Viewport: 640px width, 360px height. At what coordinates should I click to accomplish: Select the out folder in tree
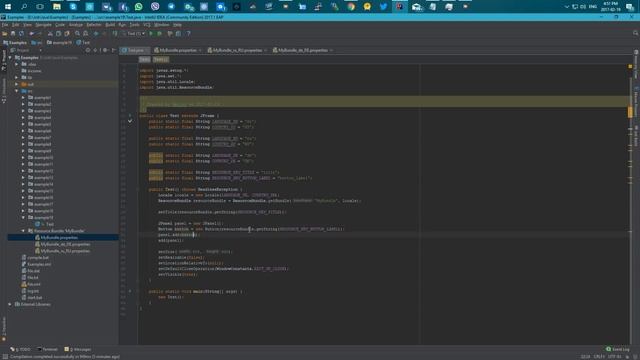pos(27,84)
